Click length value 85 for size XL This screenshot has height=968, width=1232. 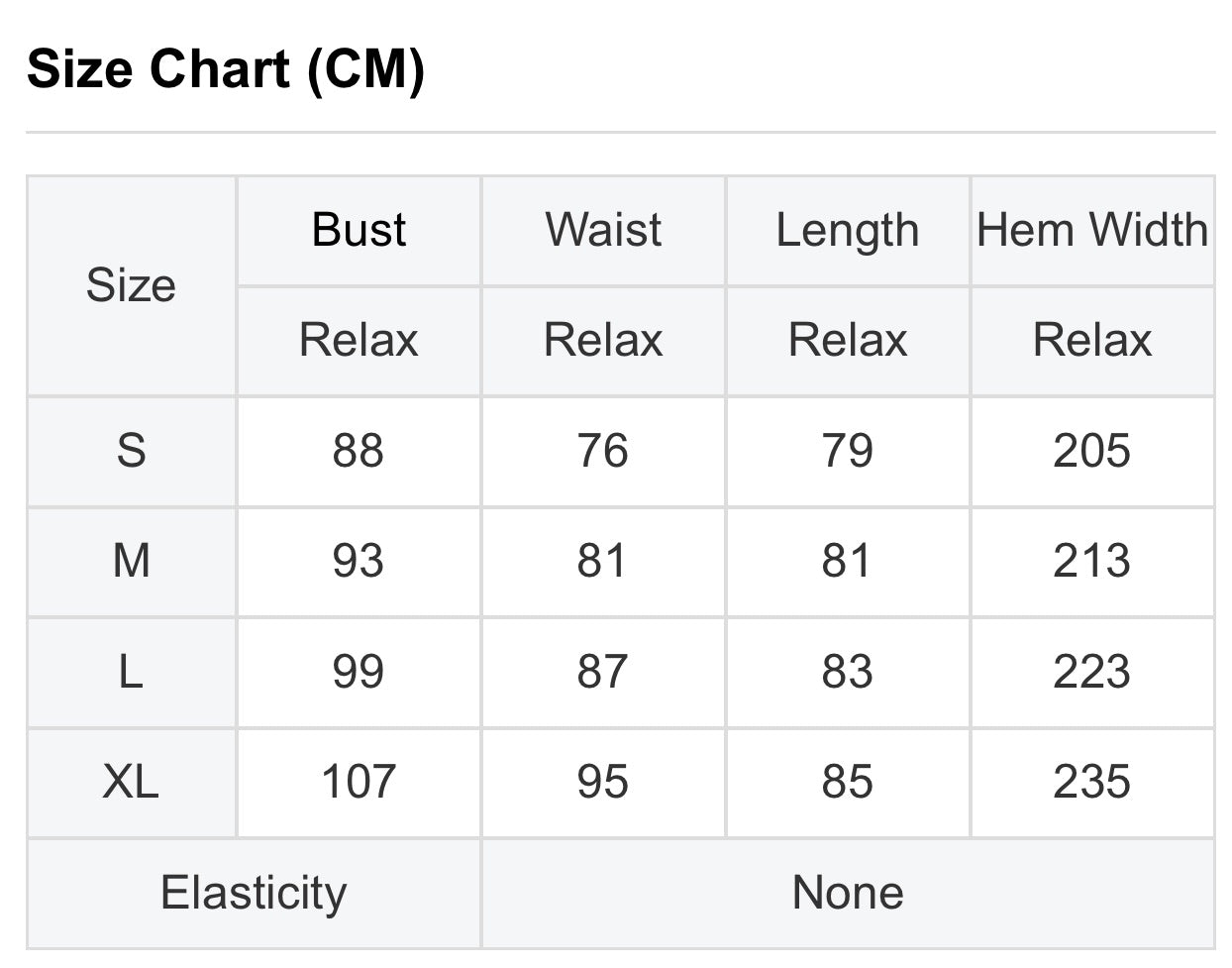coord(848,782)
